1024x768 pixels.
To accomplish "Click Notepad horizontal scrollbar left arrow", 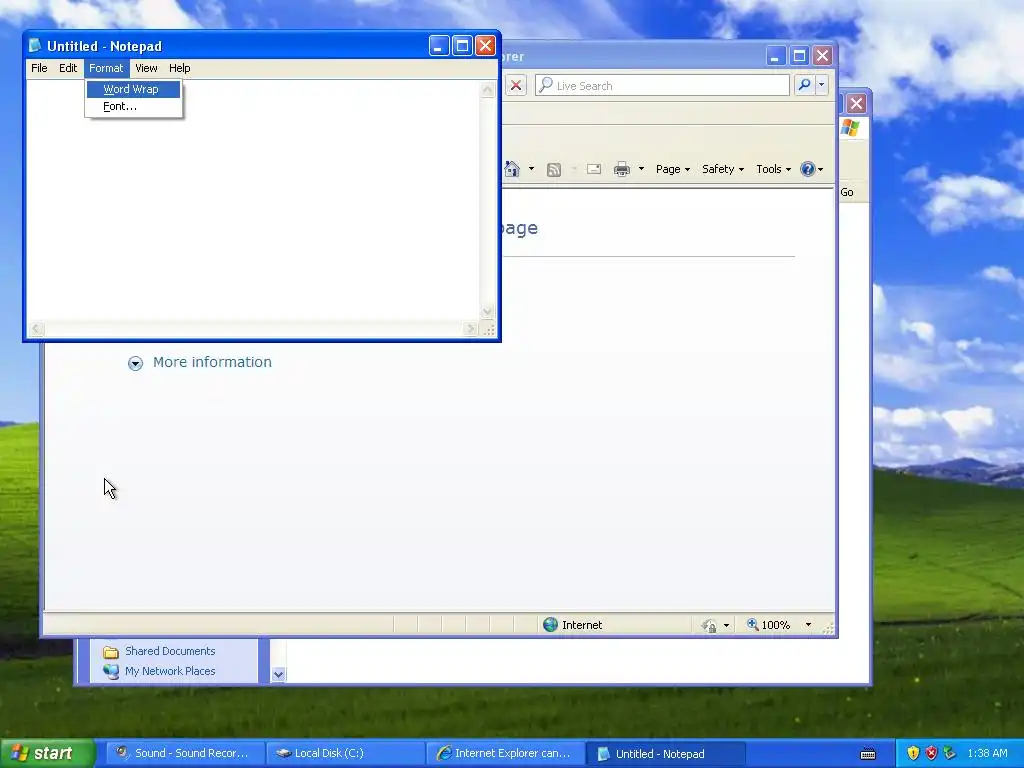I will tap(37, 329).
